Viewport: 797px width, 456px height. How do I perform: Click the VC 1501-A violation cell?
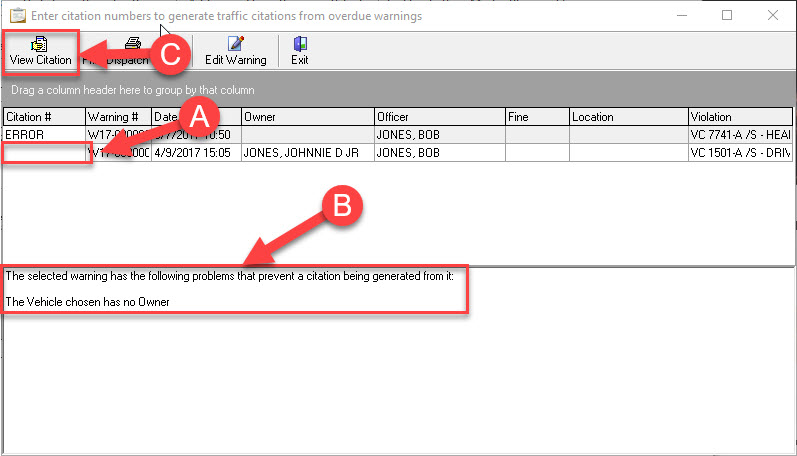point(739,153)
